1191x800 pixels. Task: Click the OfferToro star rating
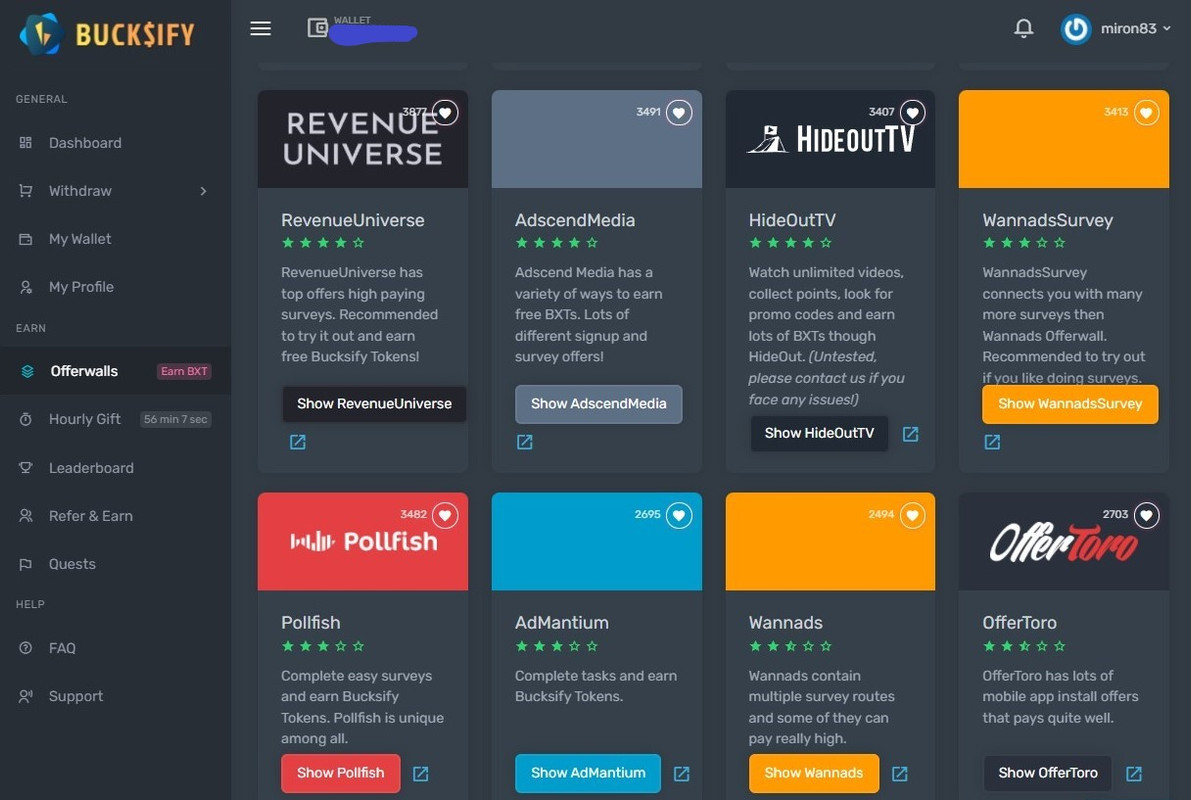click(x=1024, y=646)
